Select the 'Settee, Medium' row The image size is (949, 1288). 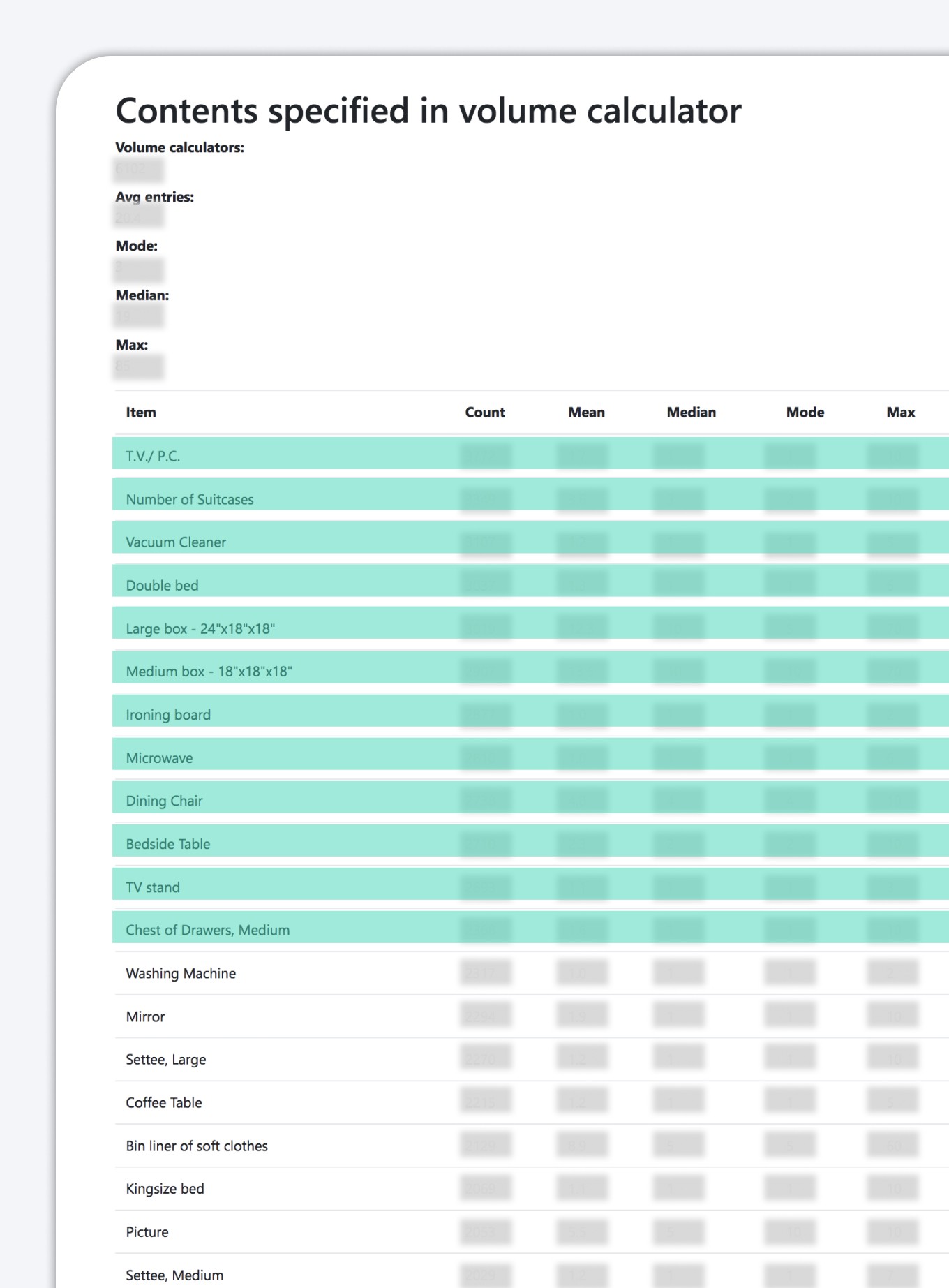pos(530,1271)
